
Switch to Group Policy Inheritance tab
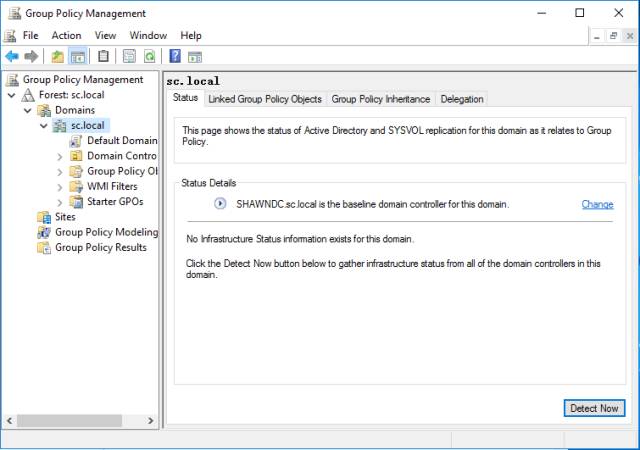pos(381,99)
